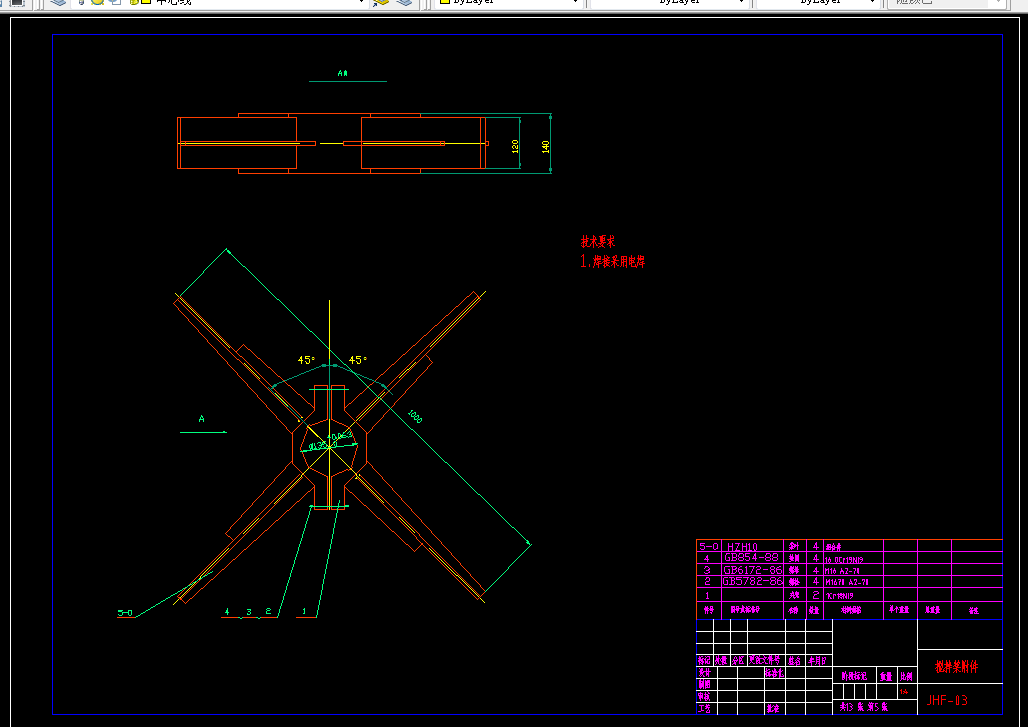
Task: Select the 阶段标记 title block cell
Action: tap(854, 676)
